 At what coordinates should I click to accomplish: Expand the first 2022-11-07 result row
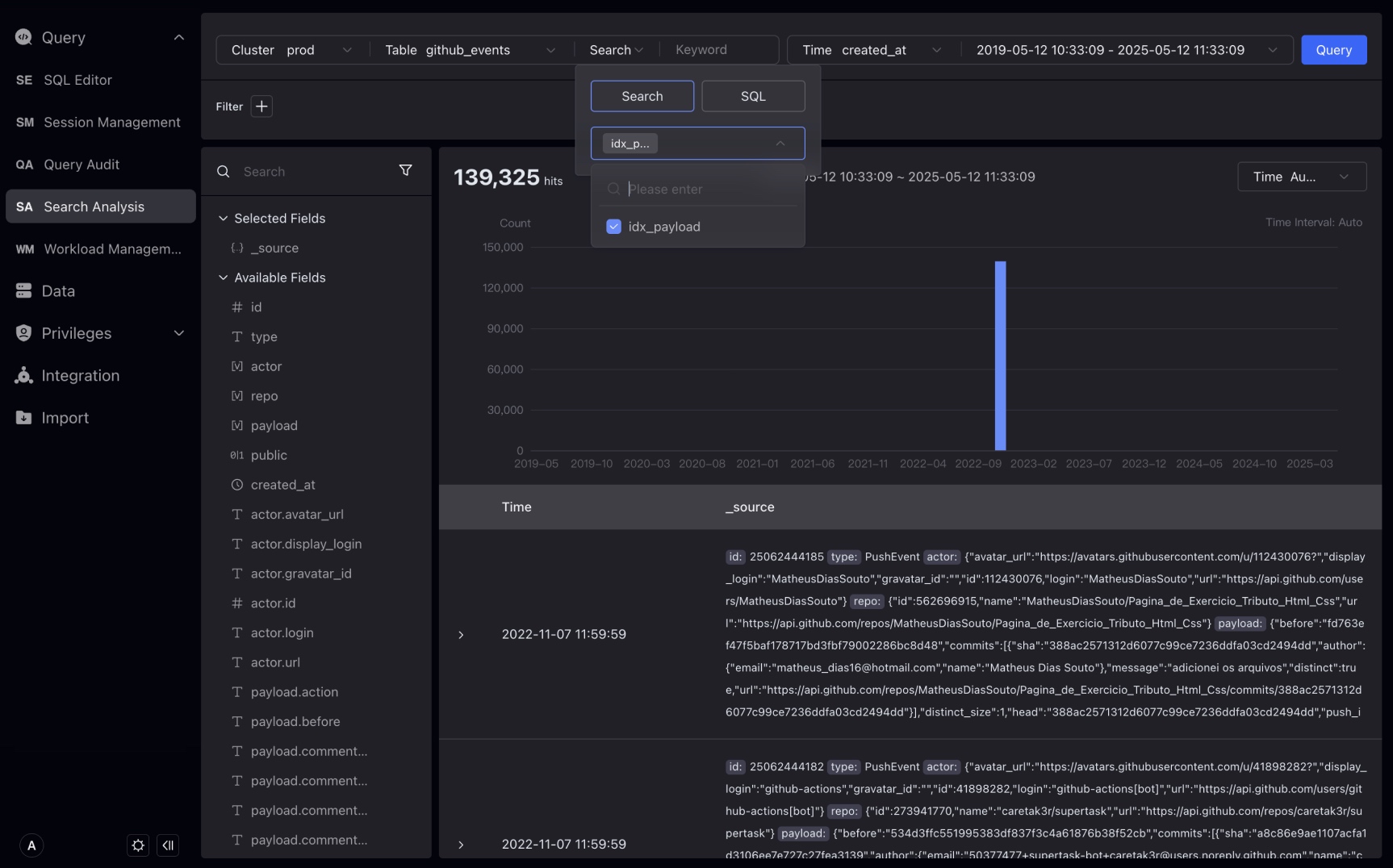click(460, 634)
